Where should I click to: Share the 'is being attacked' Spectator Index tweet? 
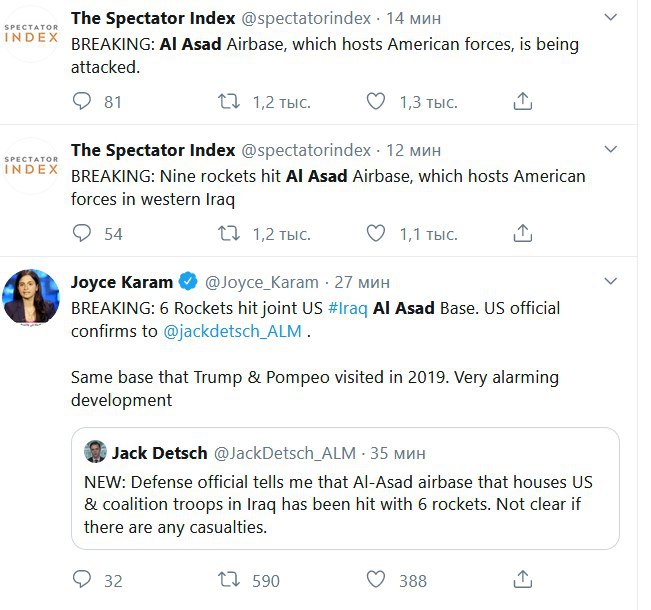(522, 101)
